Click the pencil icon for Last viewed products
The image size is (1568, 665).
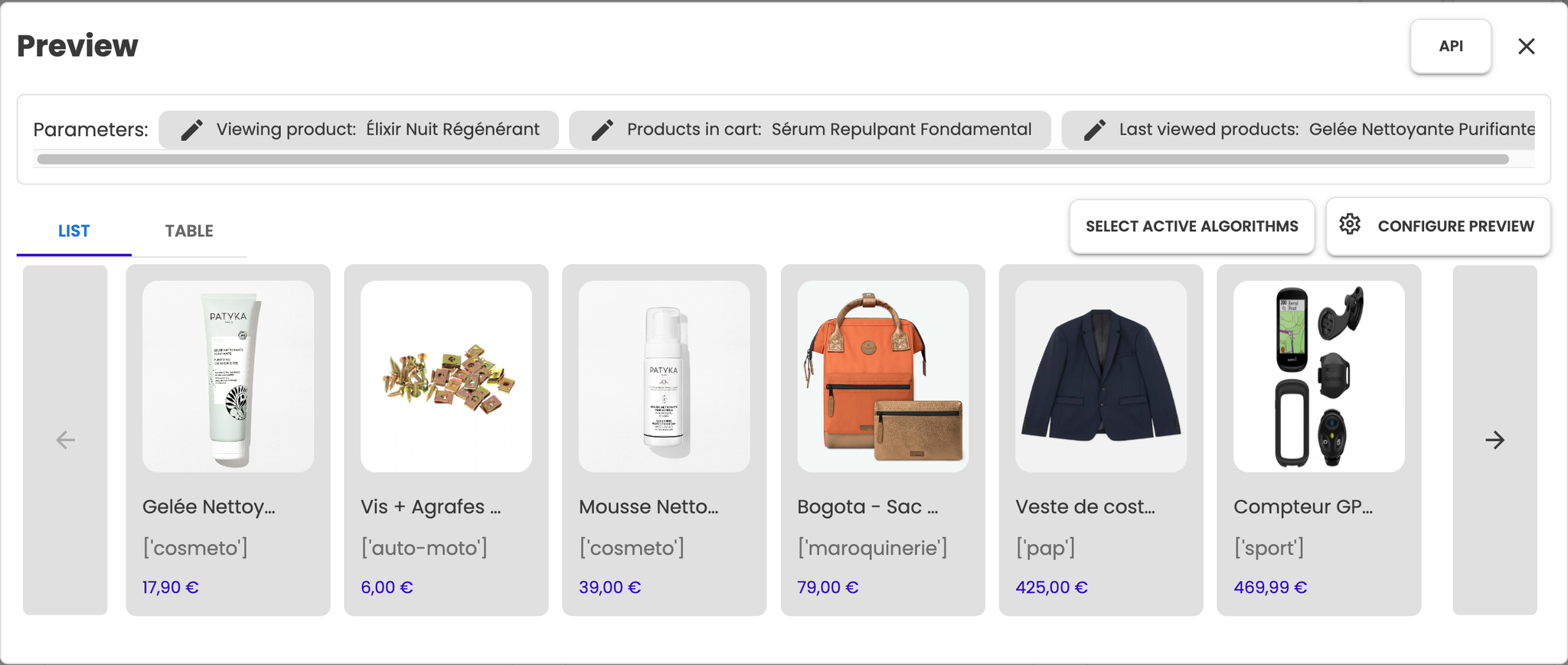[1095, 129]
